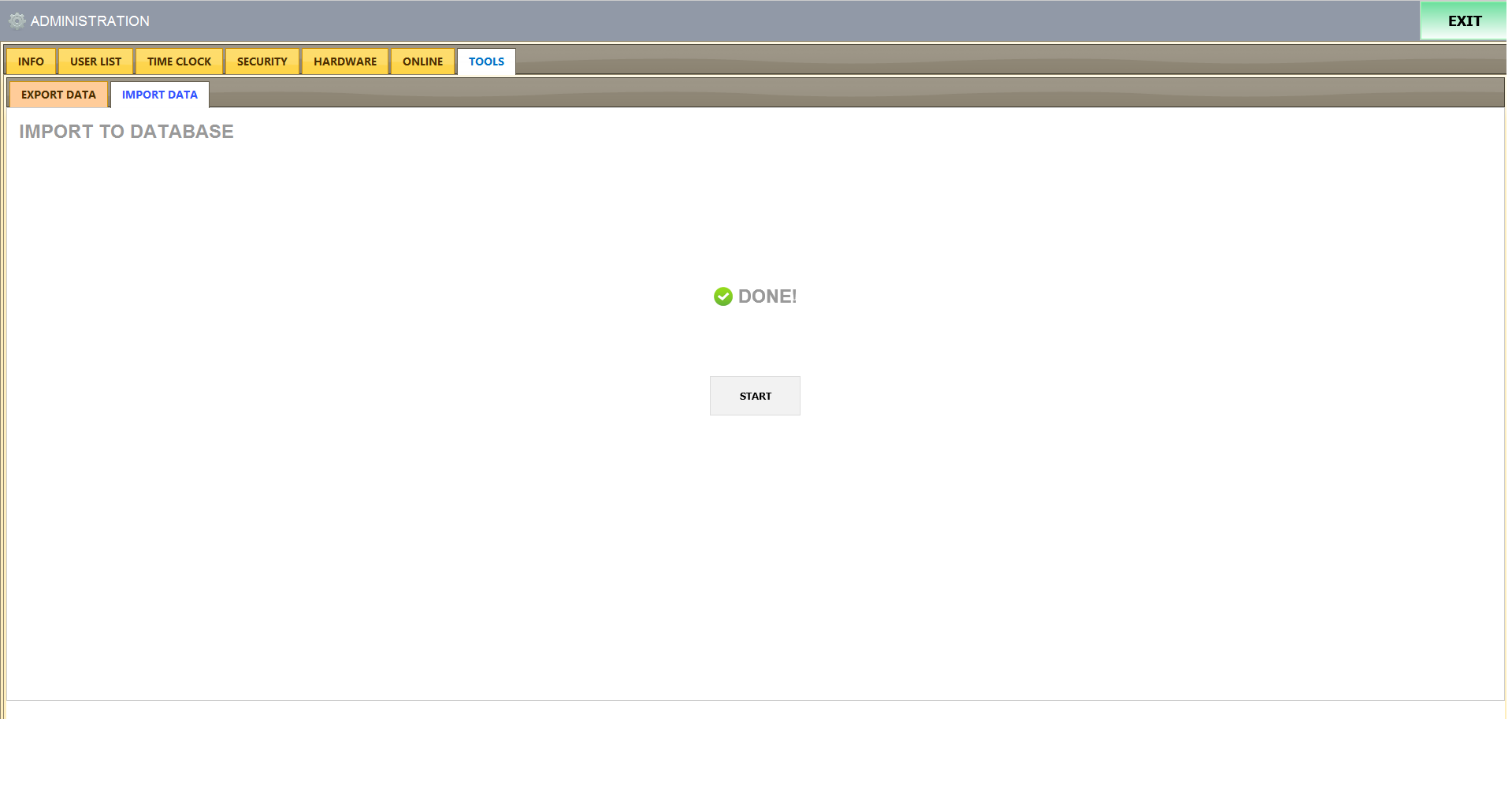The image size is (1512, 786).
Task: Select the SECURITY tab
Action: [262, 61]
